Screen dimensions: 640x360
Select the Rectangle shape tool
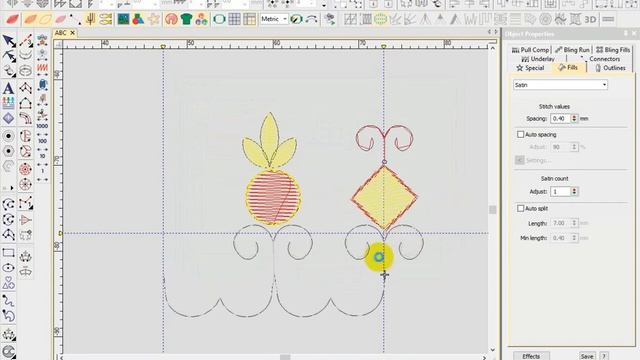point(8,253)
